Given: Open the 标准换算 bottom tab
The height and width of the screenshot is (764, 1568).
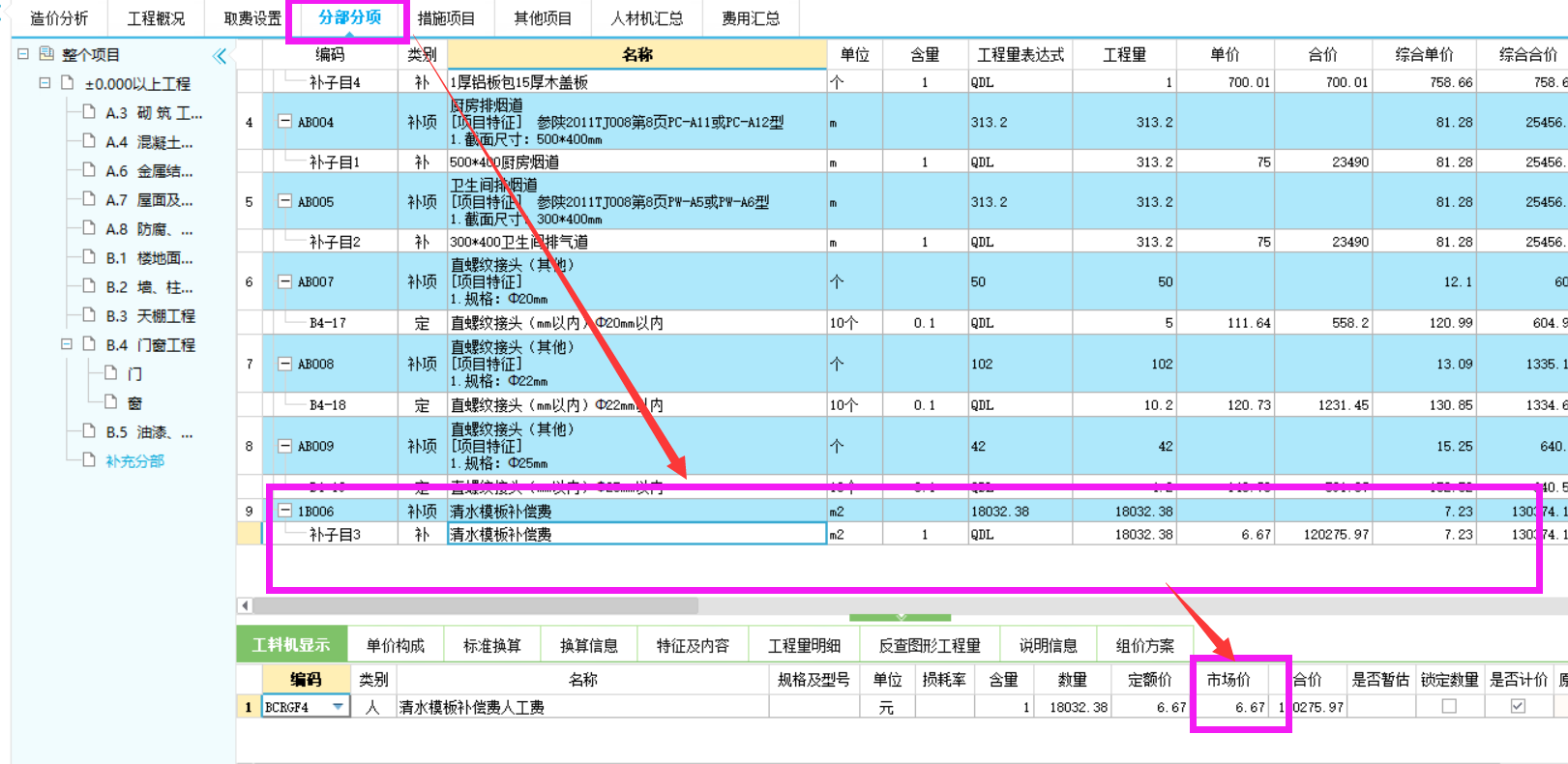Looking at the screenshot, I should 491,645.
